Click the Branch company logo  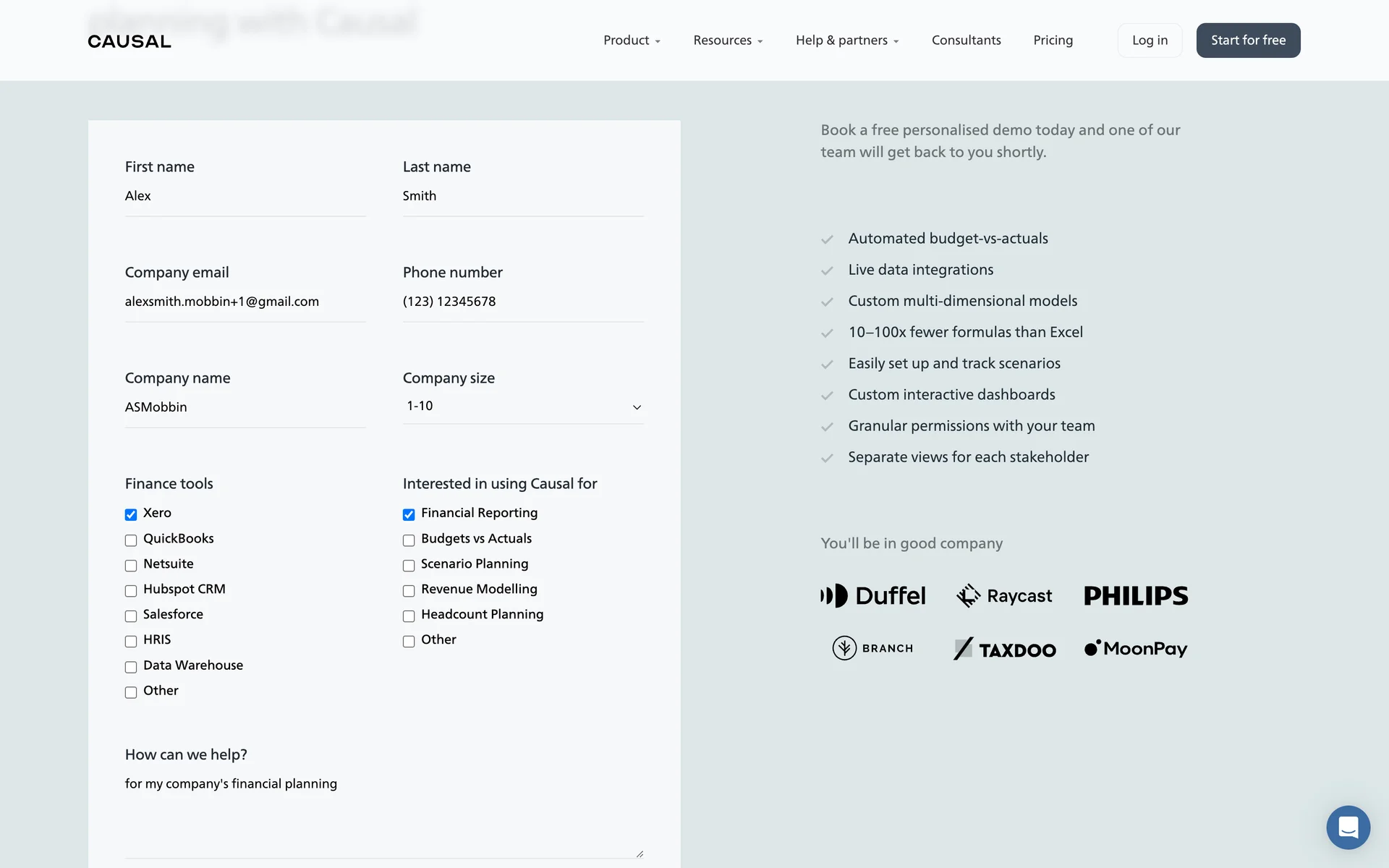tap(873, 648)
